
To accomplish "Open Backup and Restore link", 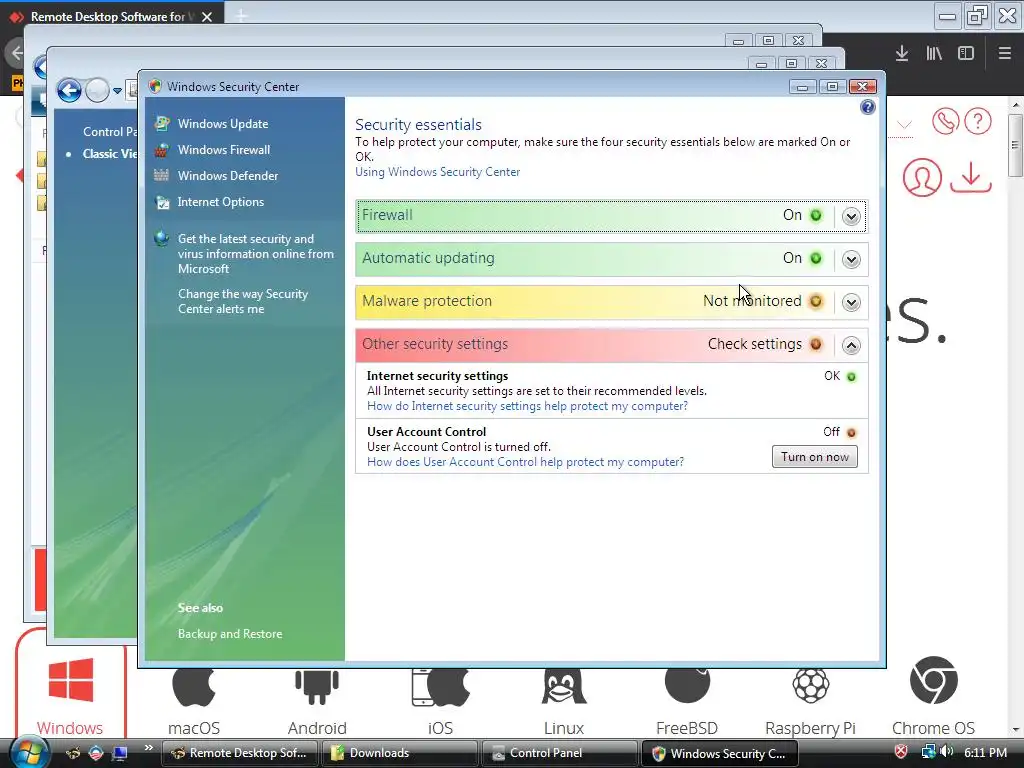I will 230,633.
